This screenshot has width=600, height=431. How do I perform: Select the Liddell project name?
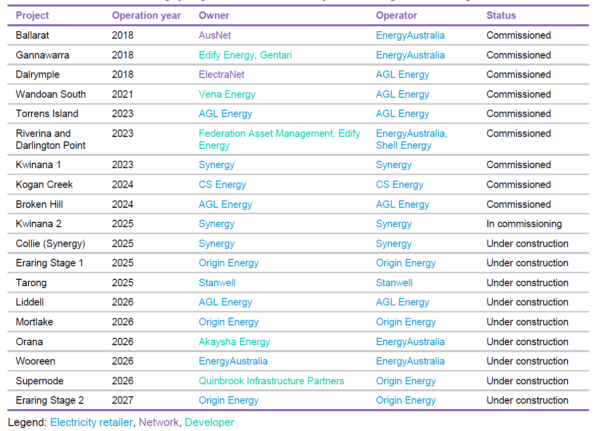[x=30, y=302]
